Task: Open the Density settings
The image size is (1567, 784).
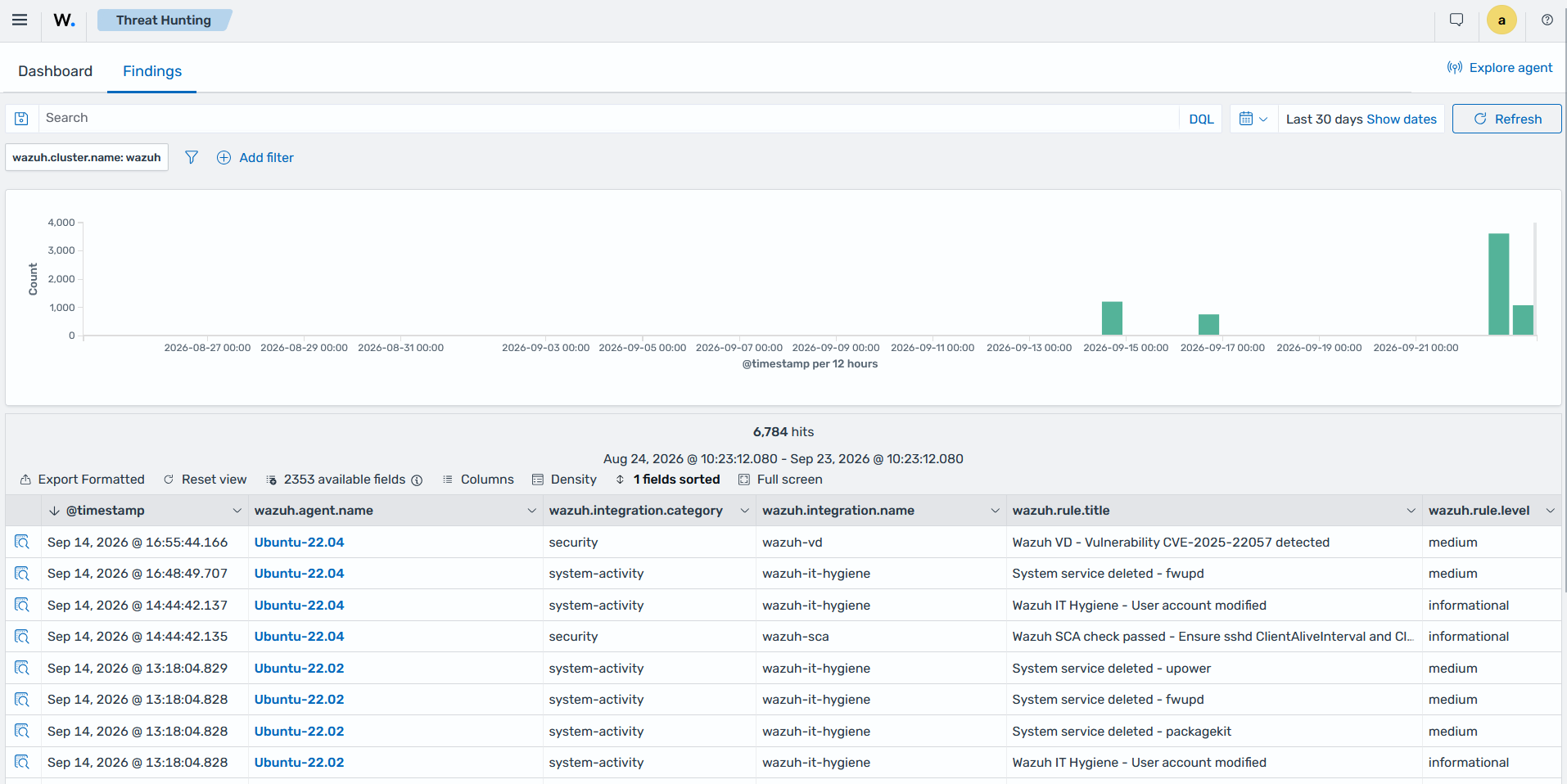Action: (565, 480)
